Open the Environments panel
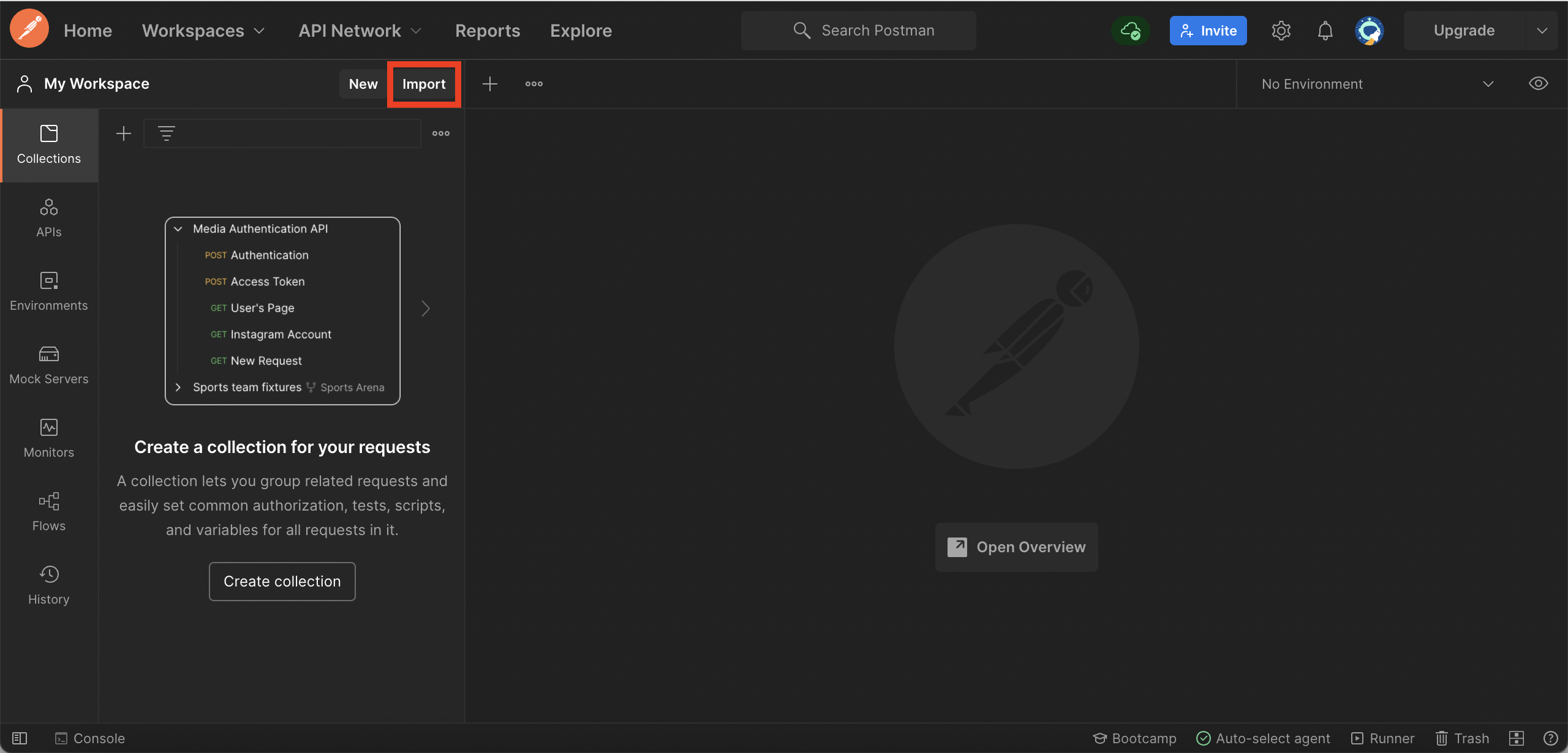Screen dimensions: 1568x753 click(48, 291)
